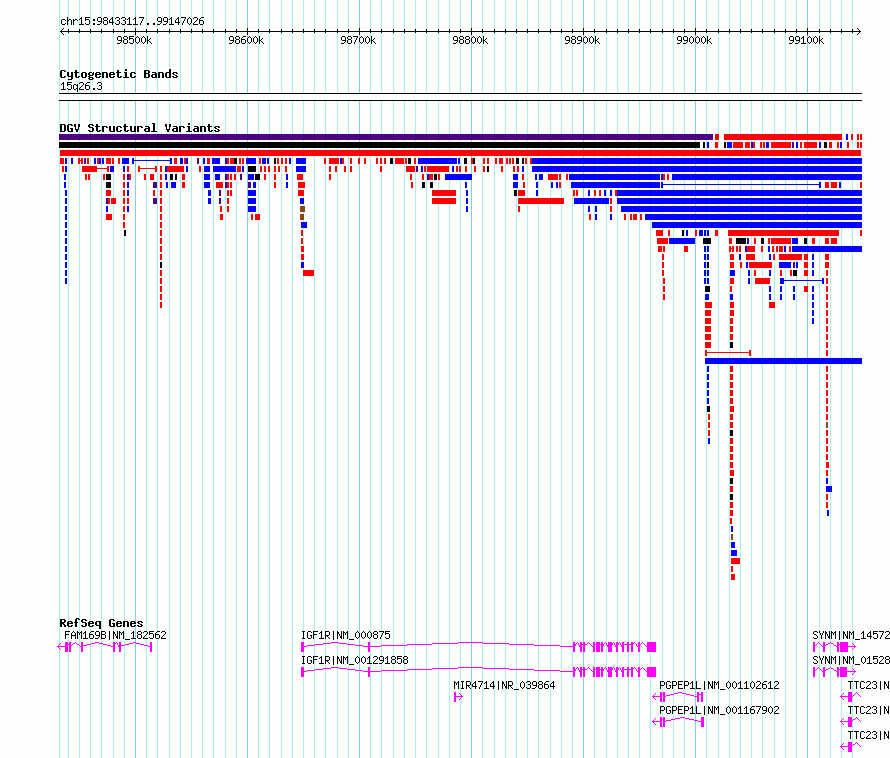
Task: Select the DGV Structural Variants track title
Action: [140, 128]
